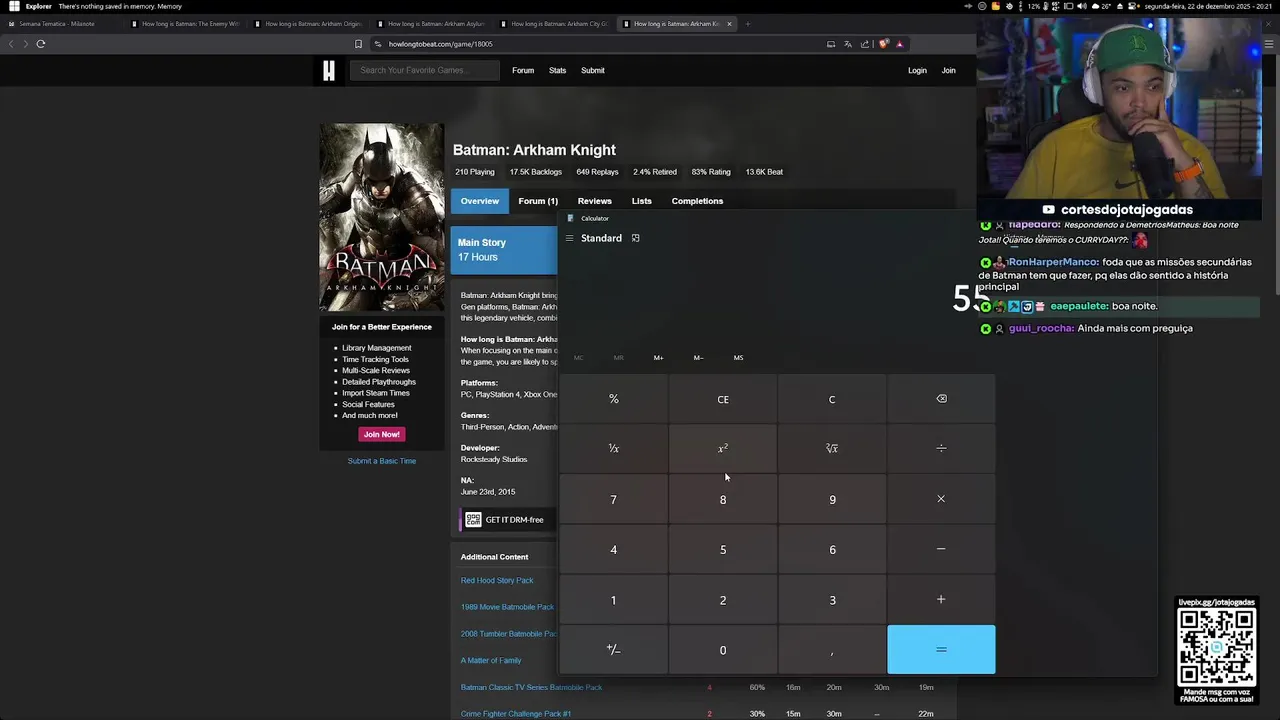This screenshot has height=720, width=1280.
Task: Click the reciprocal 1/x key
Action: pos(614,448)
